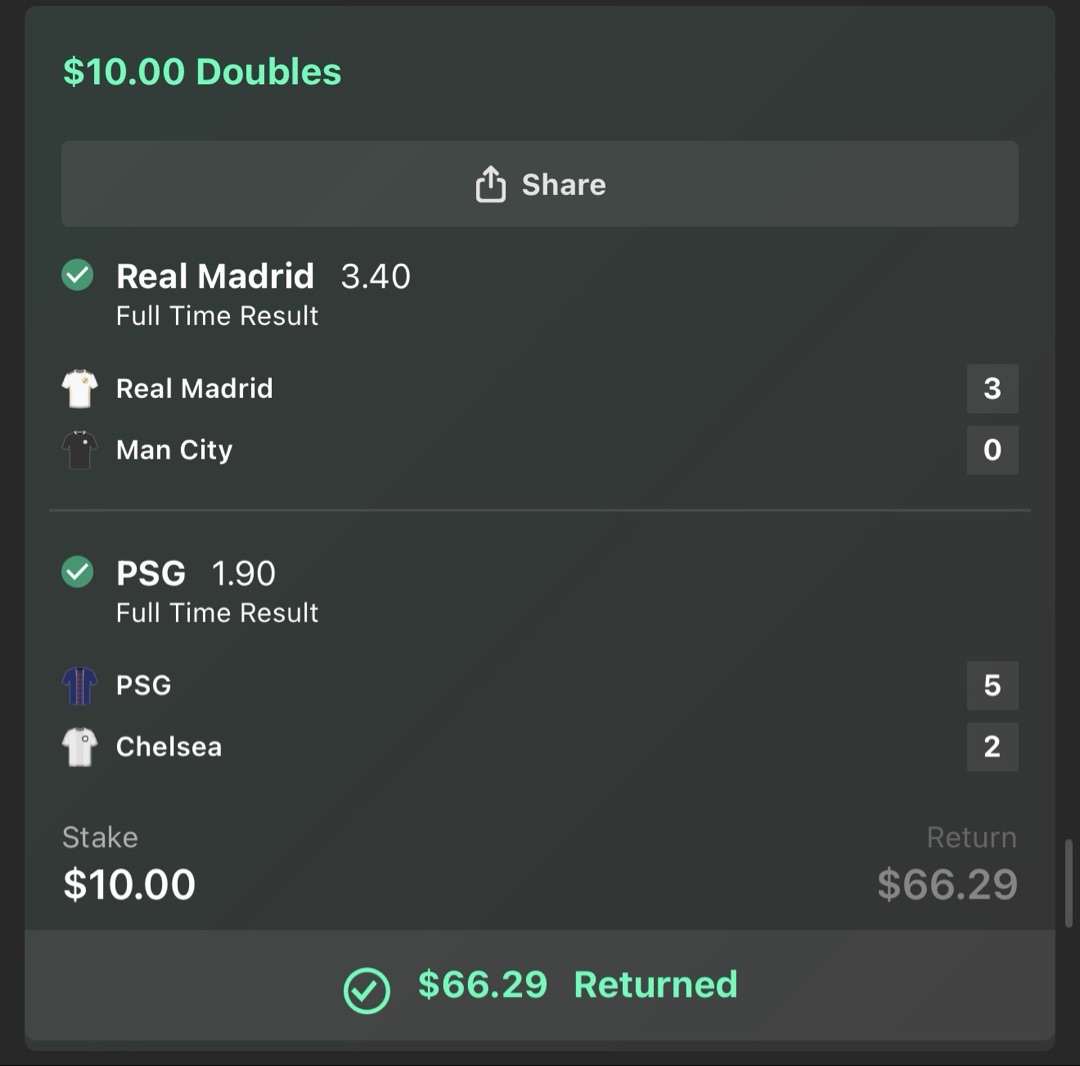Select the Real Madrid jersey icon

pyautogui.click(x=80, y=388)
